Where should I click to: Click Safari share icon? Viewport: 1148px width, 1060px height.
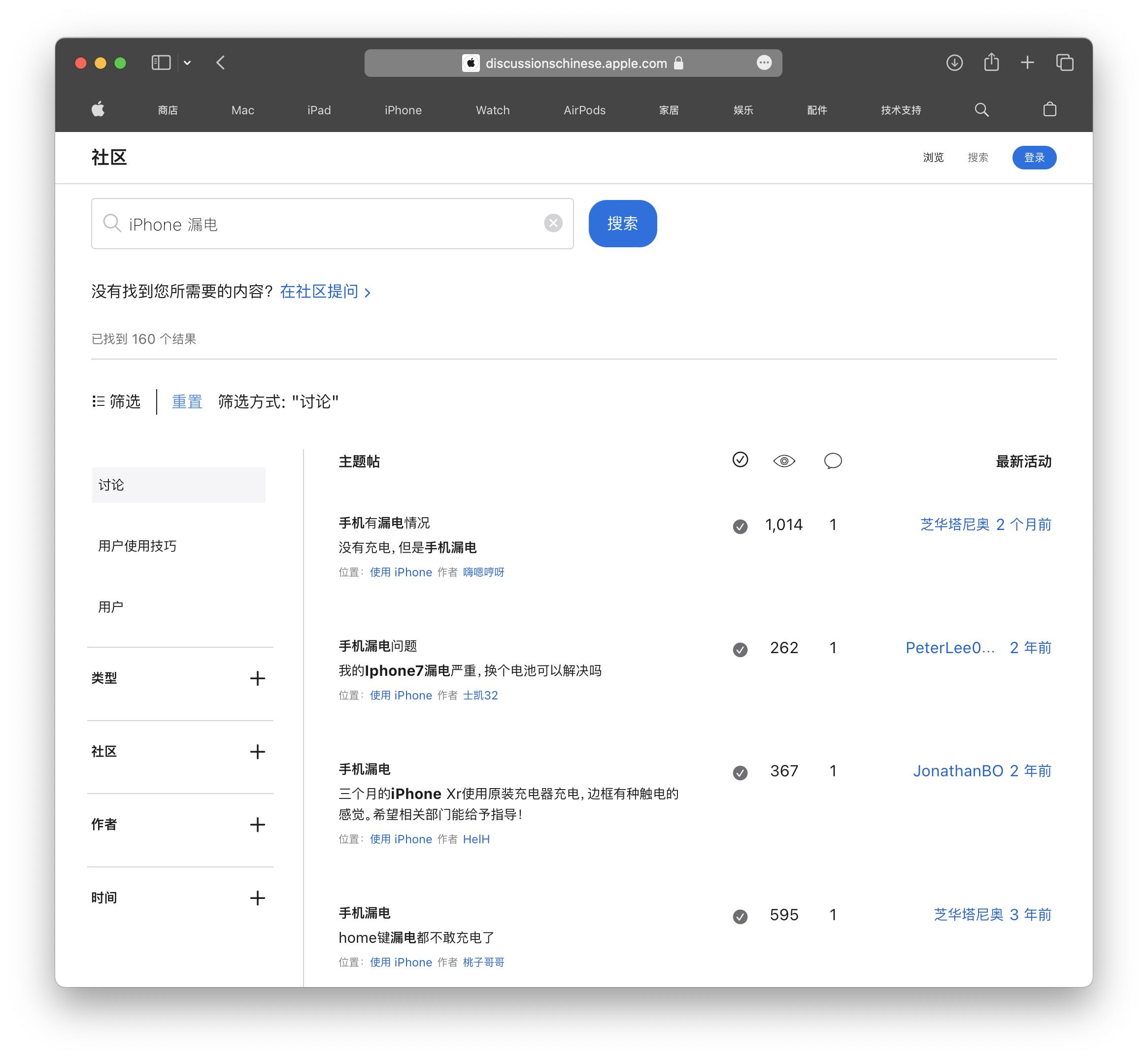(991, 63)
